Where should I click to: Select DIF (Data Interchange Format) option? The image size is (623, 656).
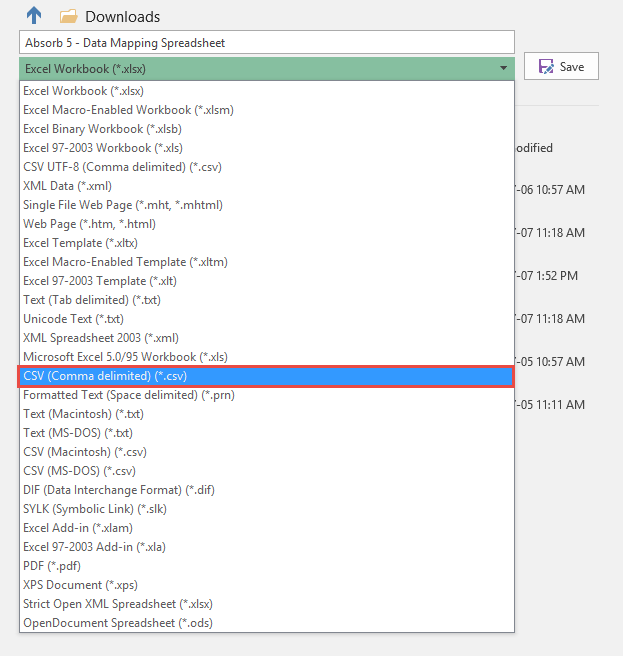[119, 490]
